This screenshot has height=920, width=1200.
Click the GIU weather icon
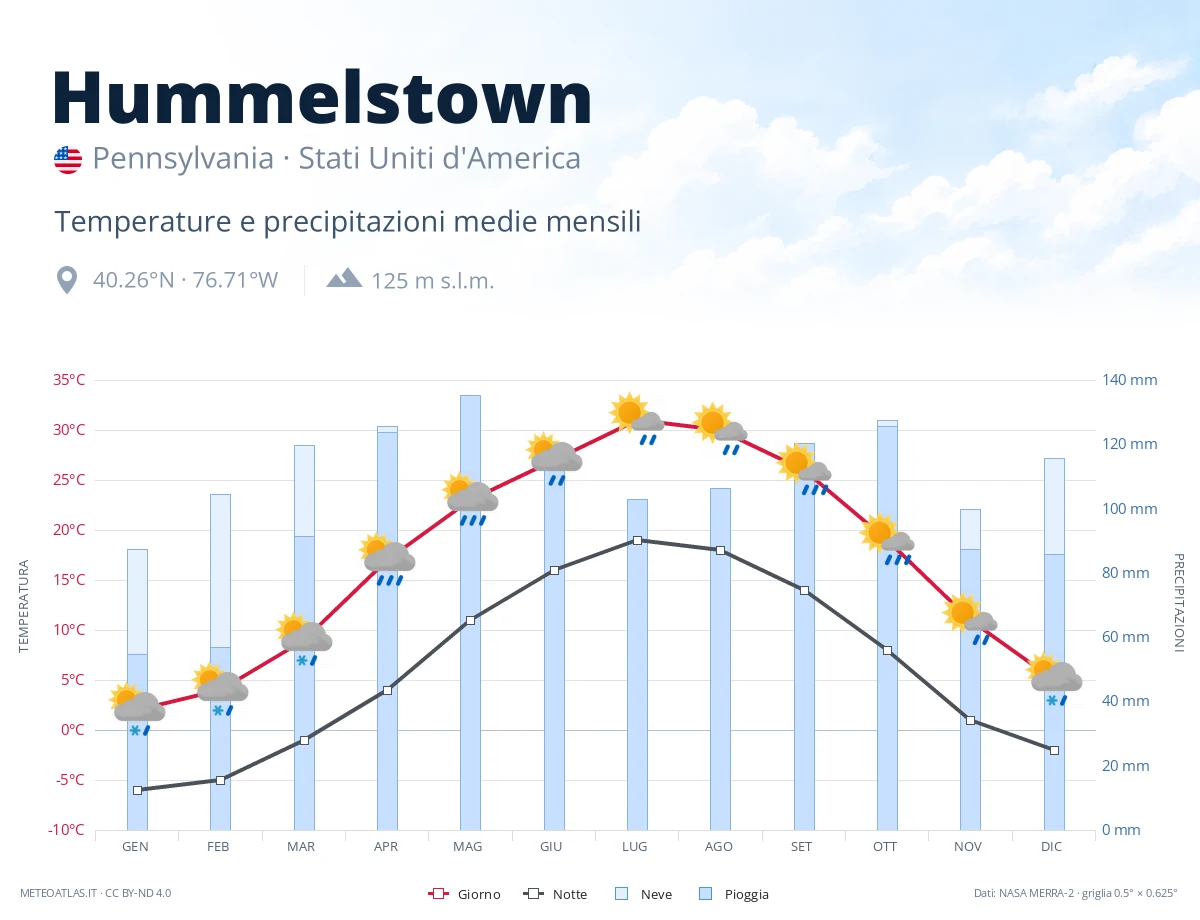point(554,461)
